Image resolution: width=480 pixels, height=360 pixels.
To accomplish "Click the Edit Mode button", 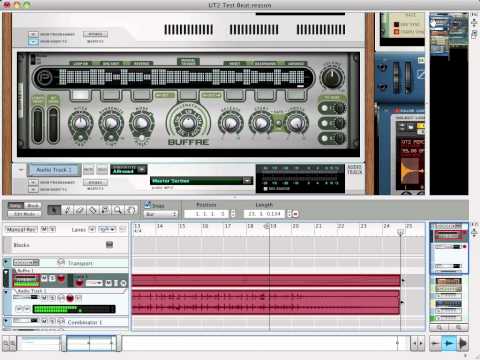I will (24, 214).
